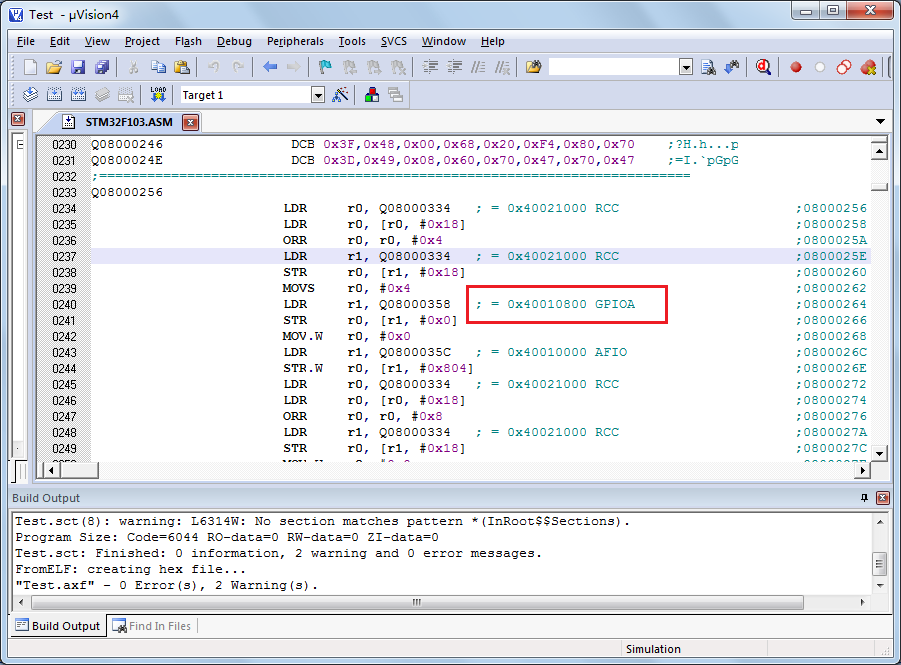Toggle breakpoint using the red dot icon
Image resolution: width=901 pixels, height=665 pixels.
796,67
